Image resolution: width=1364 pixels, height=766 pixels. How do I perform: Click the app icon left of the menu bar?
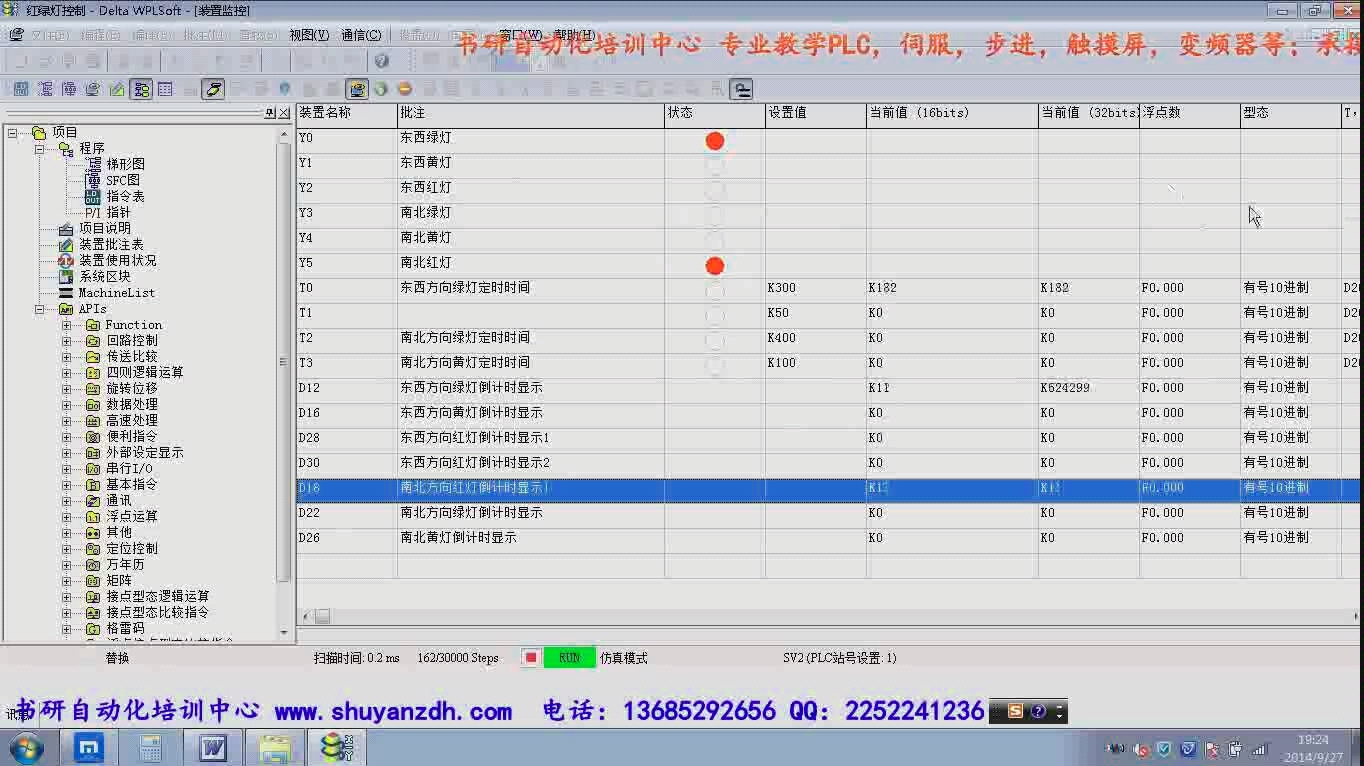[16, 35]
